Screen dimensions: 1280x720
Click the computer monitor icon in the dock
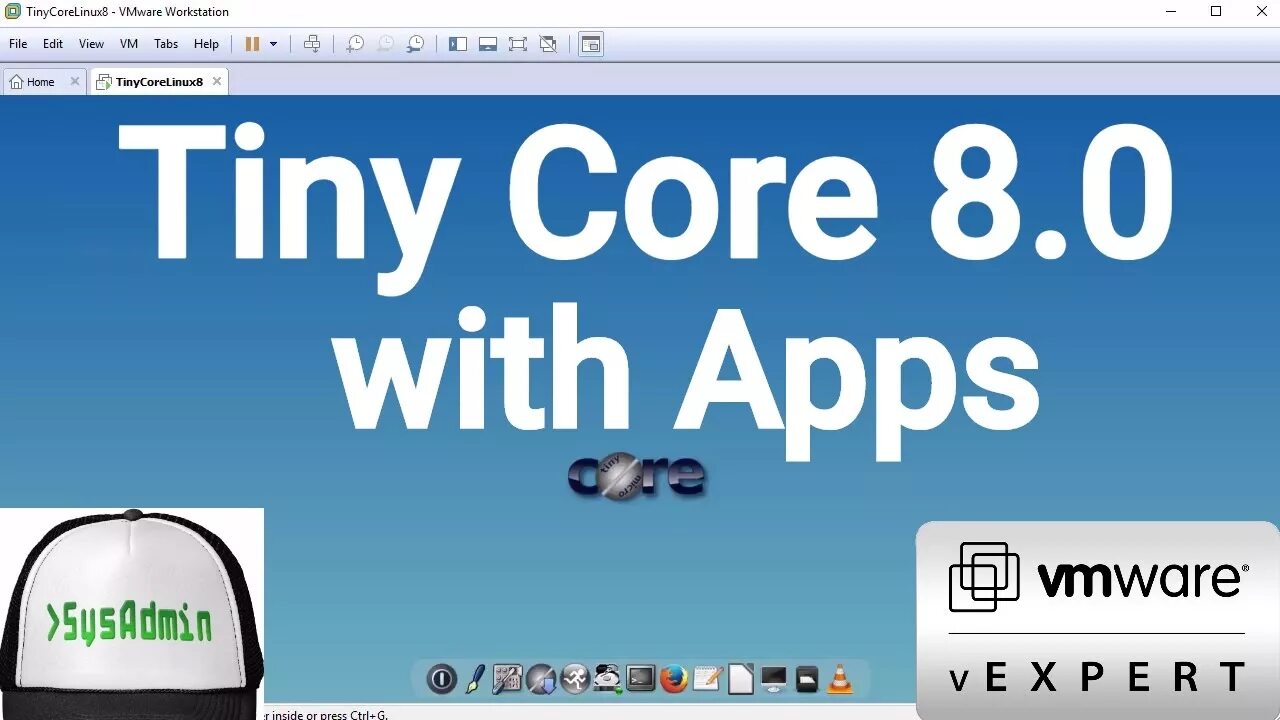click(774, 679)
